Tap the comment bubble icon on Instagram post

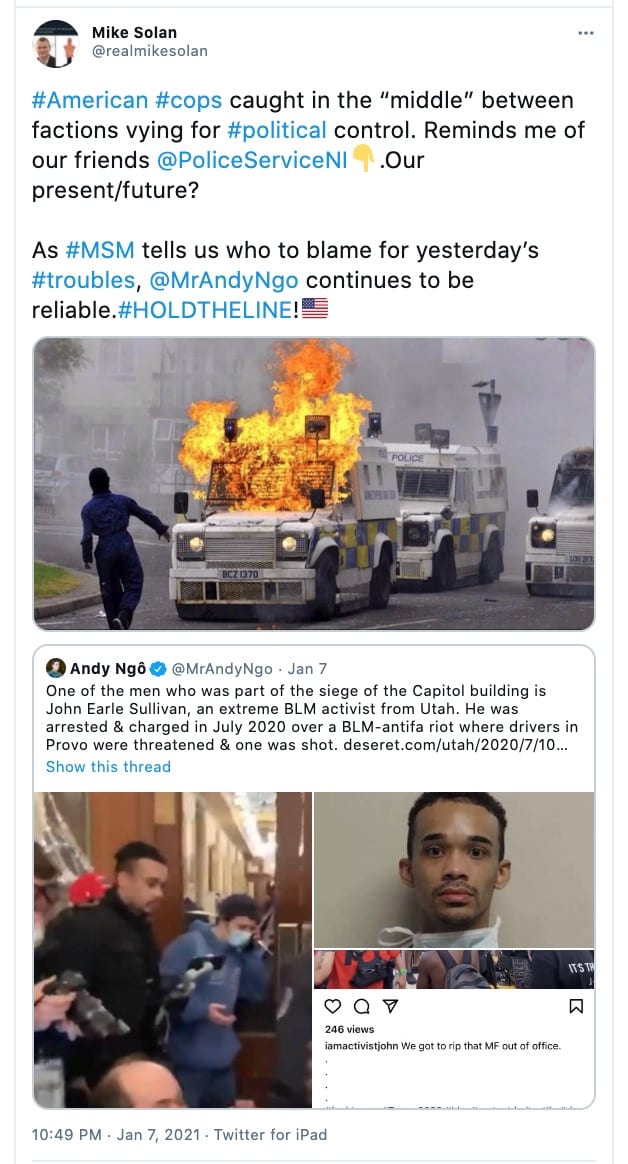[x=362, y=1006]
